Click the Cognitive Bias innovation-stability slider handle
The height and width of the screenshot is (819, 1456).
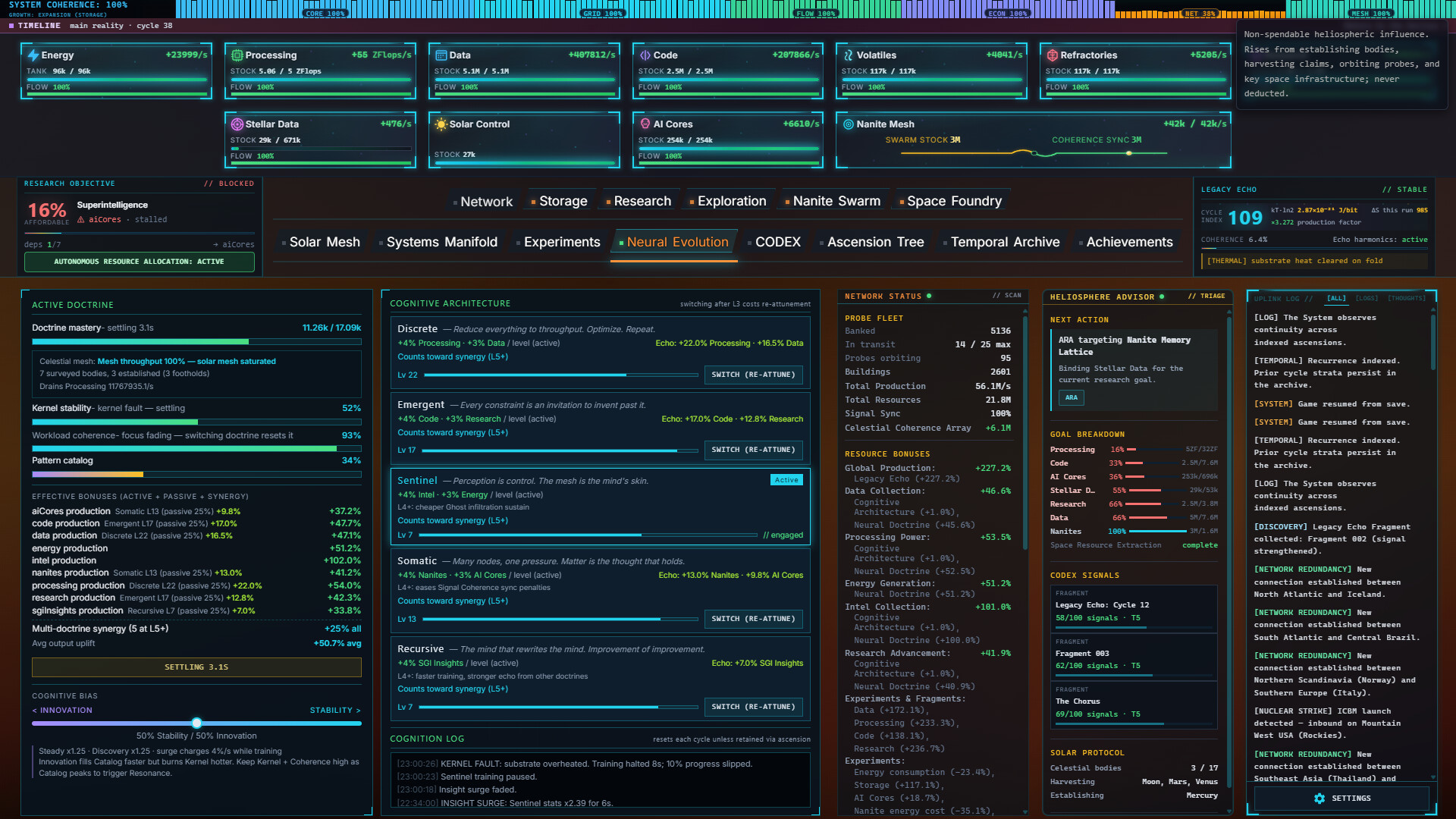coord(196,723)
